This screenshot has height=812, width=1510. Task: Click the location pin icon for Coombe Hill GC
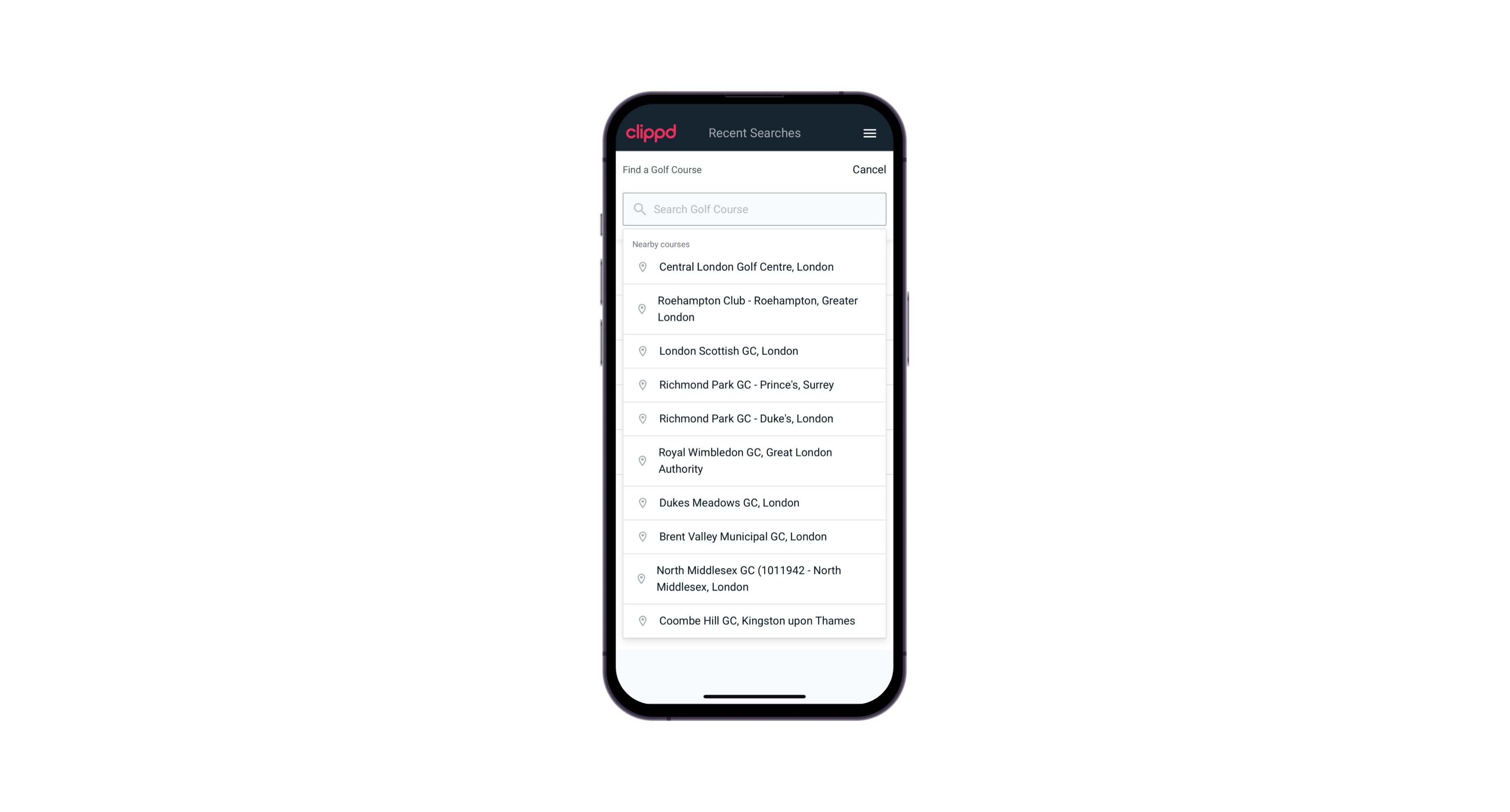pos(640,620)
